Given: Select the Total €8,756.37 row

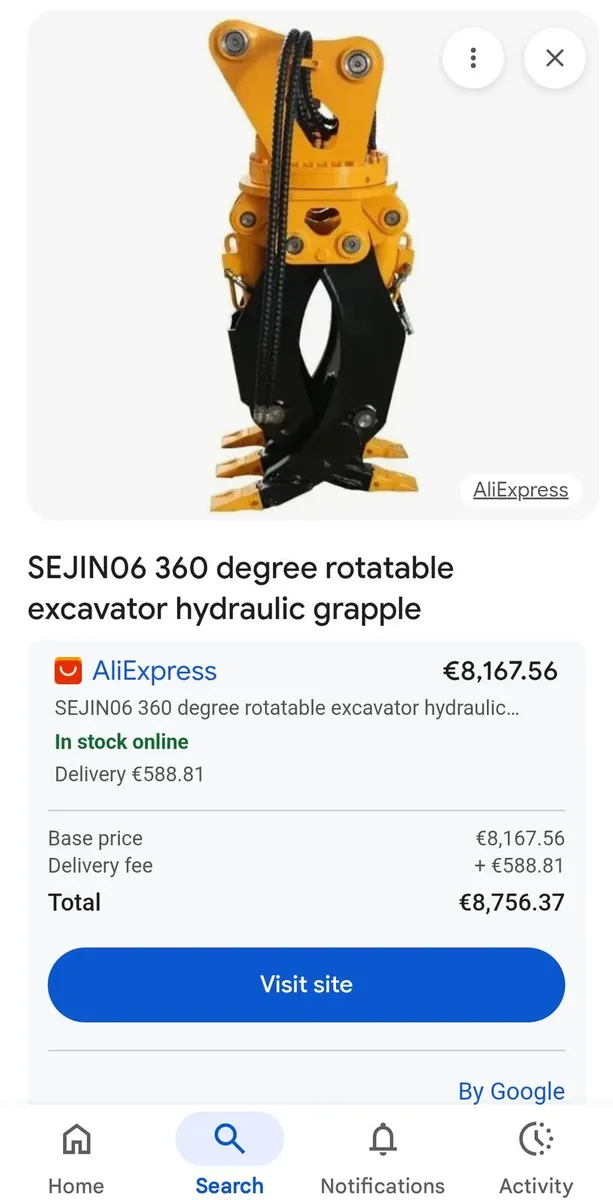Looking at the screenshot, I should [306, 902].
